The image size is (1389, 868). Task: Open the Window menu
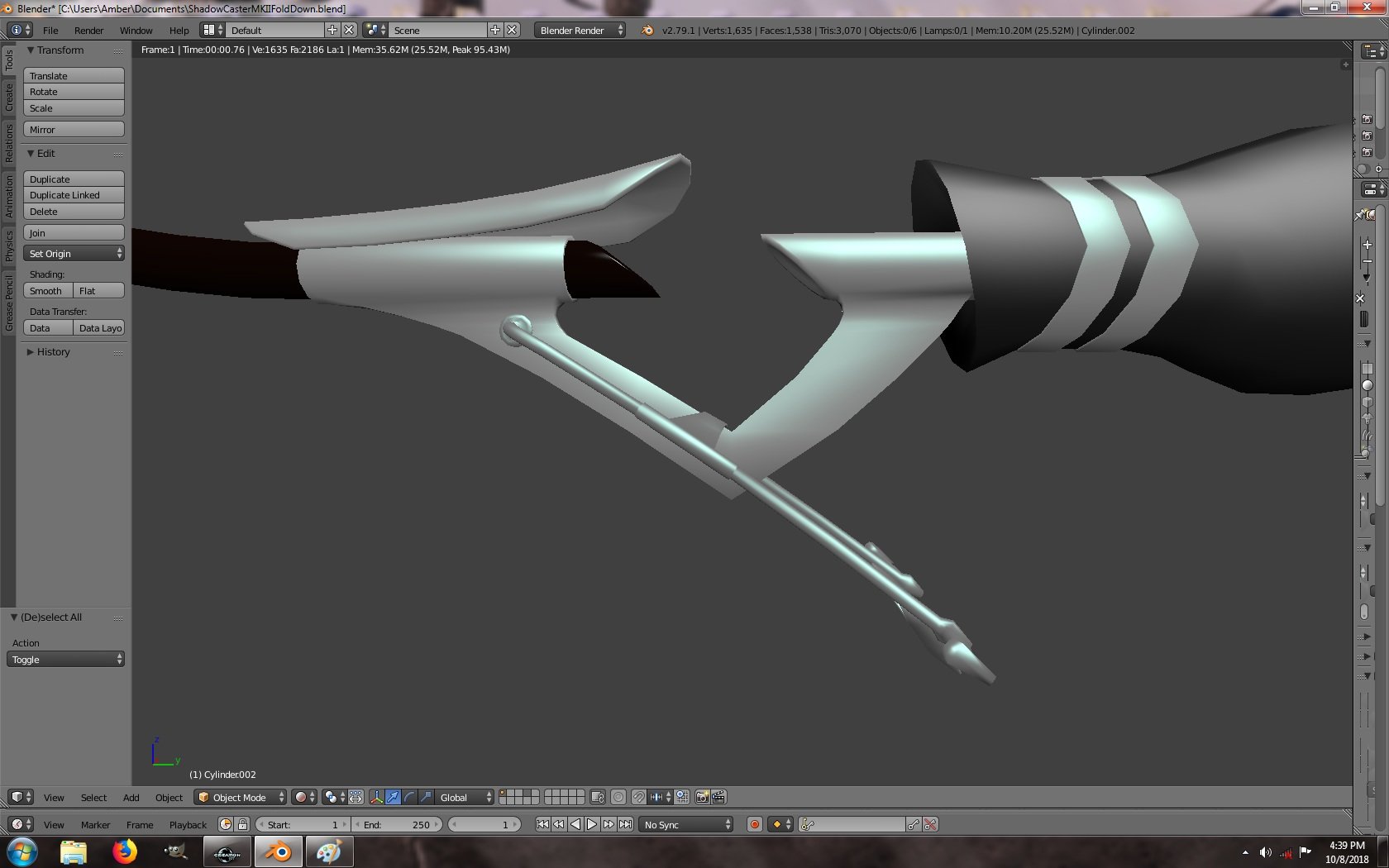click(136, 31)
